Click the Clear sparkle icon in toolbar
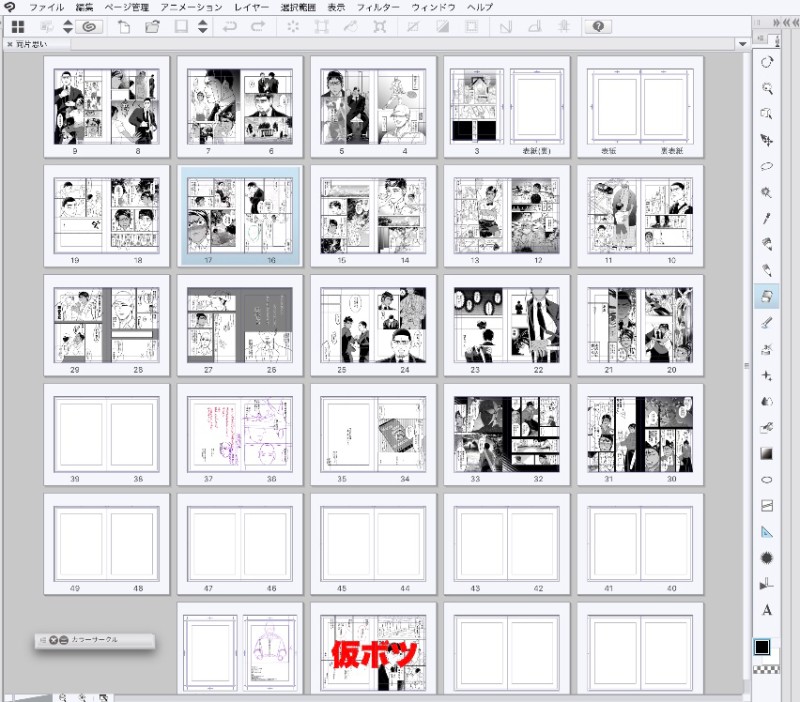The width and height of the screenshot is (800, 702). pos(293,27)
